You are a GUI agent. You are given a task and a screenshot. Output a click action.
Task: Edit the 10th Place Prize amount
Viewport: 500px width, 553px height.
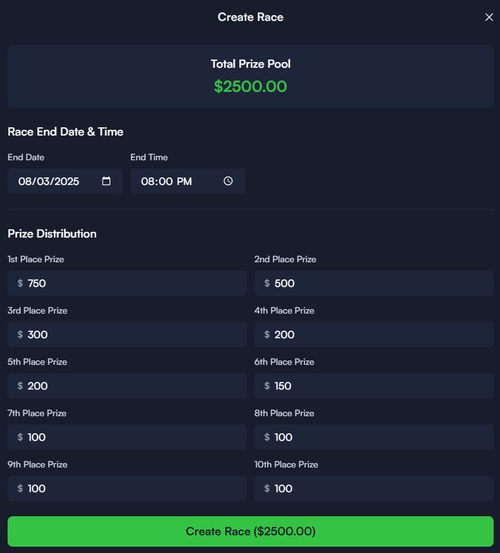pos(374,488)
